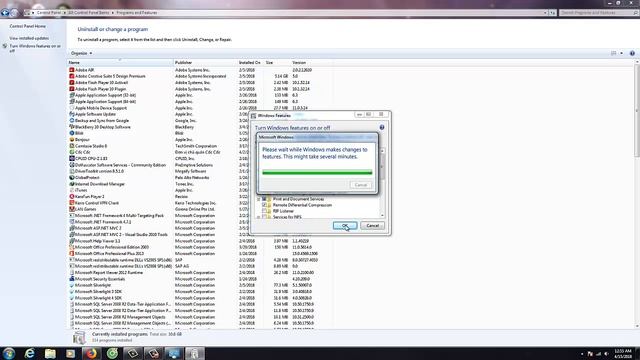Click the CPUID CPU-Z icon
640x360 pixels.
(71, 158)
